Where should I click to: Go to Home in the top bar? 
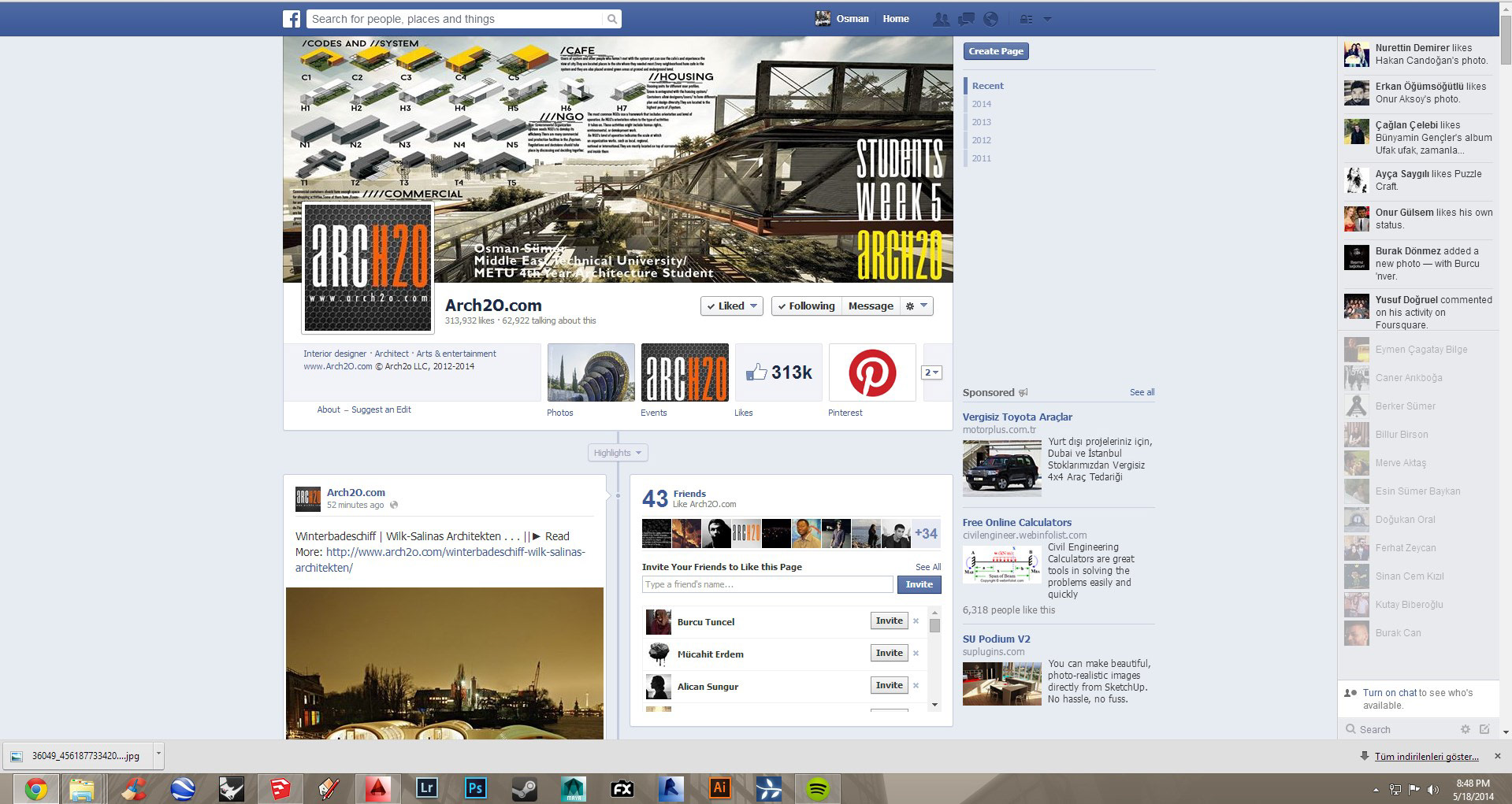tap(896, 19)
